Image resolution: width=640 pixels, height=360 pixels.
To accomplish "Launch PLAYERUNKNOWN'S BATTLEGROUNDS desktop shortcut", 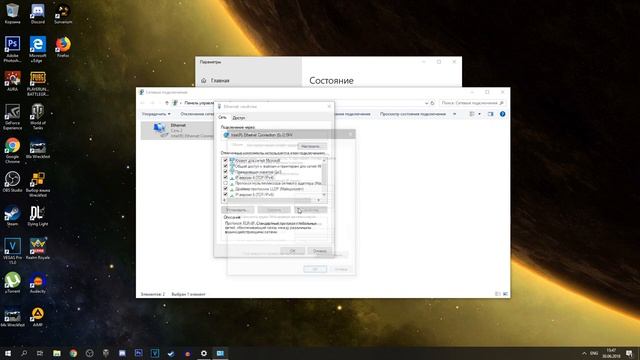I will click(38, 83).
